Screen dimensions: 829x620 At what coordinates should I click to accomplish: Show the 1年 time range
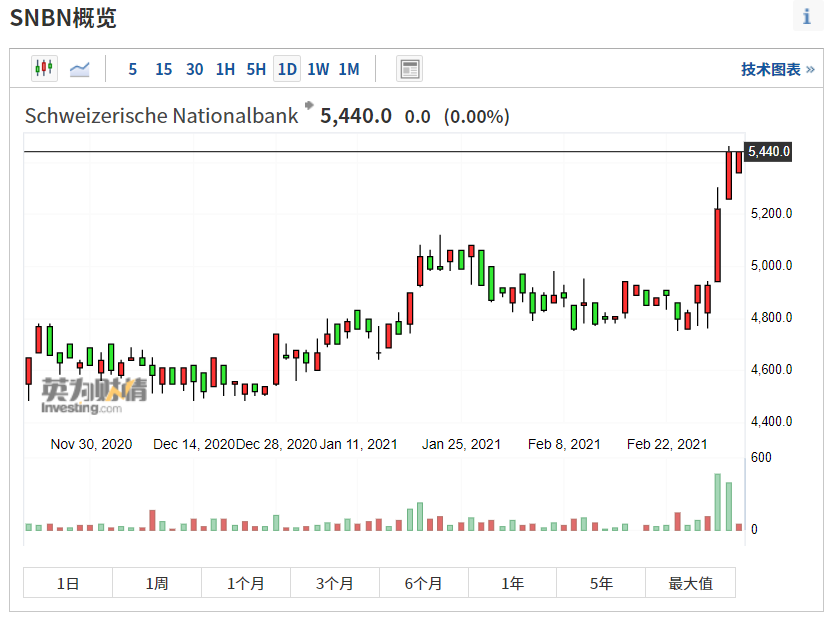click(513, 583)
